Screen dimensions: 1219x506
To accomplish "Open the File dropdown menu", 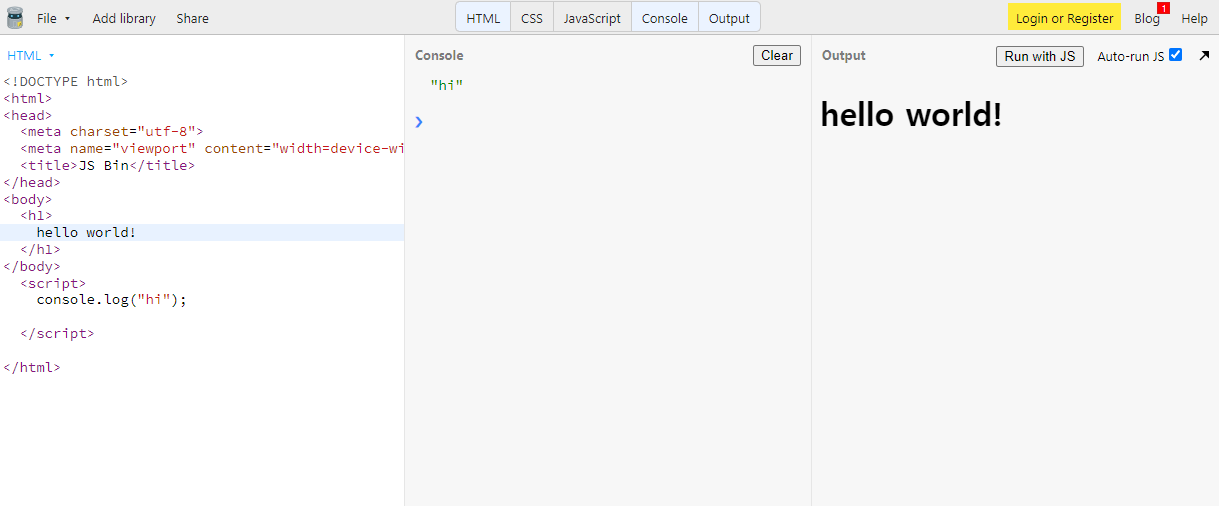I will pos(53,18).
